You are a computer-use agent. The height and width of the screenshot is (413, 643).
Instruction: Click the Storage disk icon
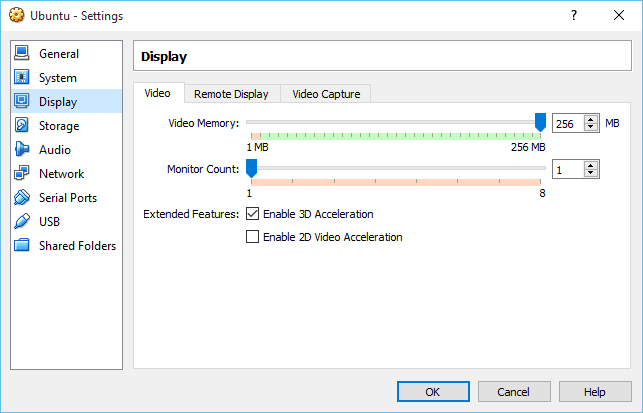tap(21, 125)
